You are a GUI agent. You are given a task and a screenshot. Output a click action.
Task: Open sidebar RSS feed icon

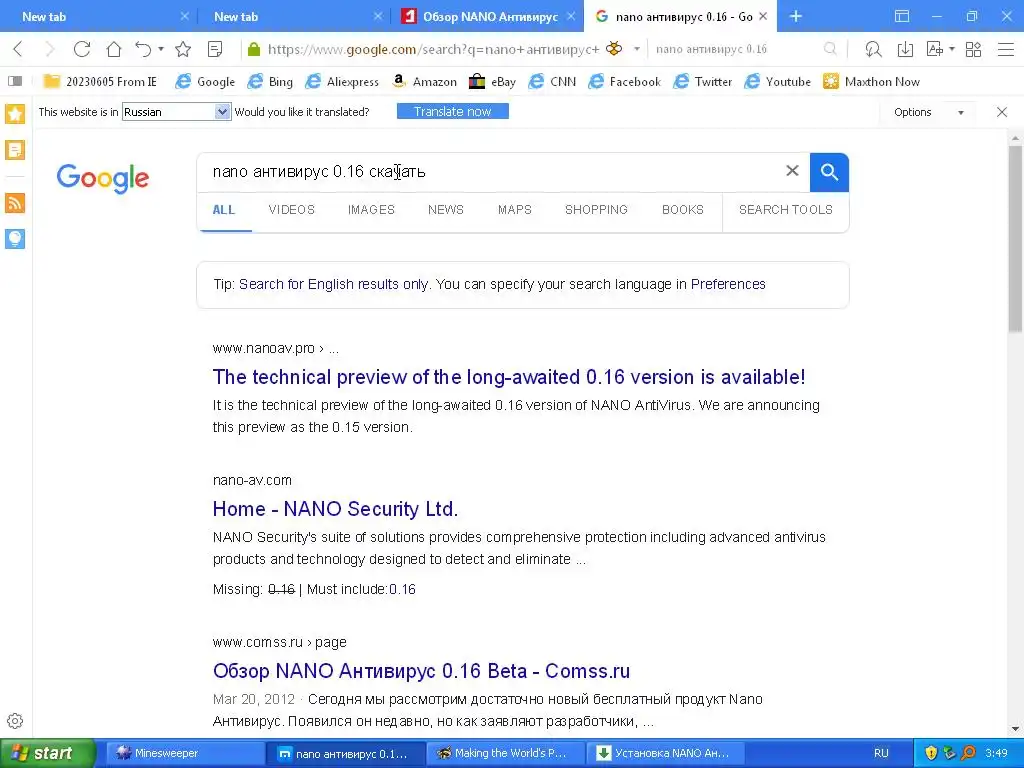(x=15, y=203)
